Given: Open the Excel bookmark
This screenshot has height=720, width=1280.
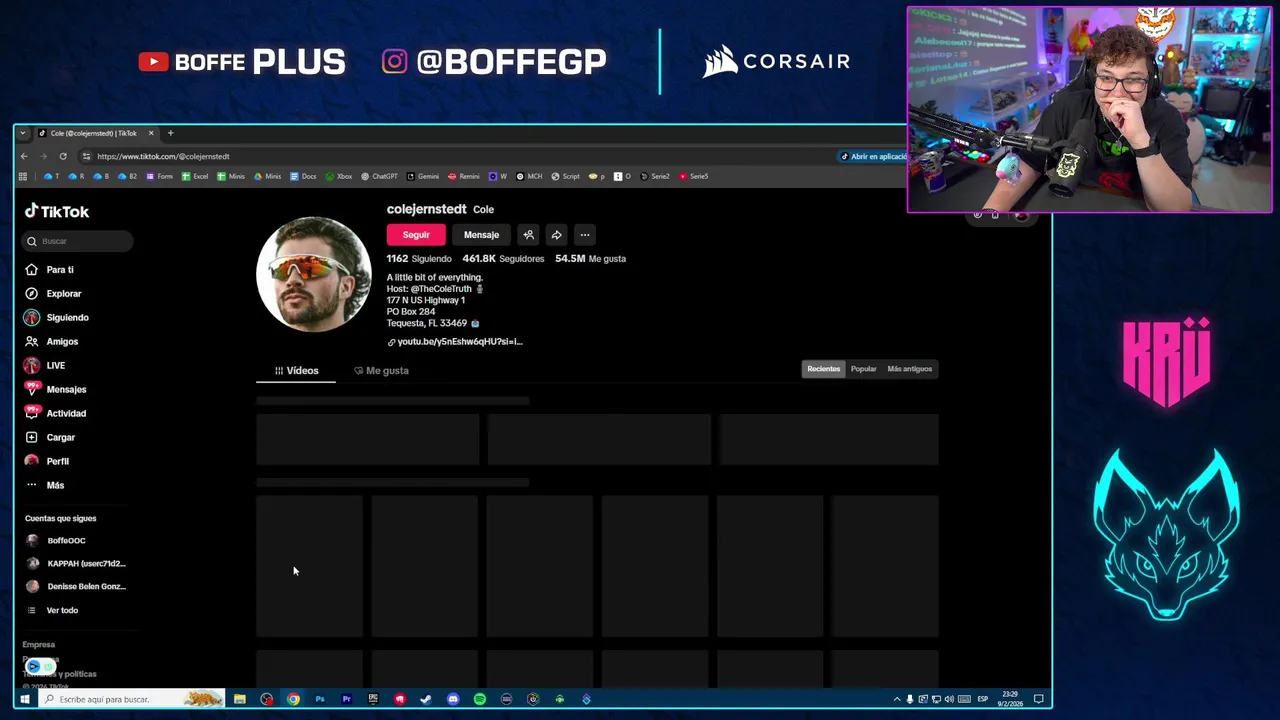Looking at the screenshot, I should click(195, 176).
